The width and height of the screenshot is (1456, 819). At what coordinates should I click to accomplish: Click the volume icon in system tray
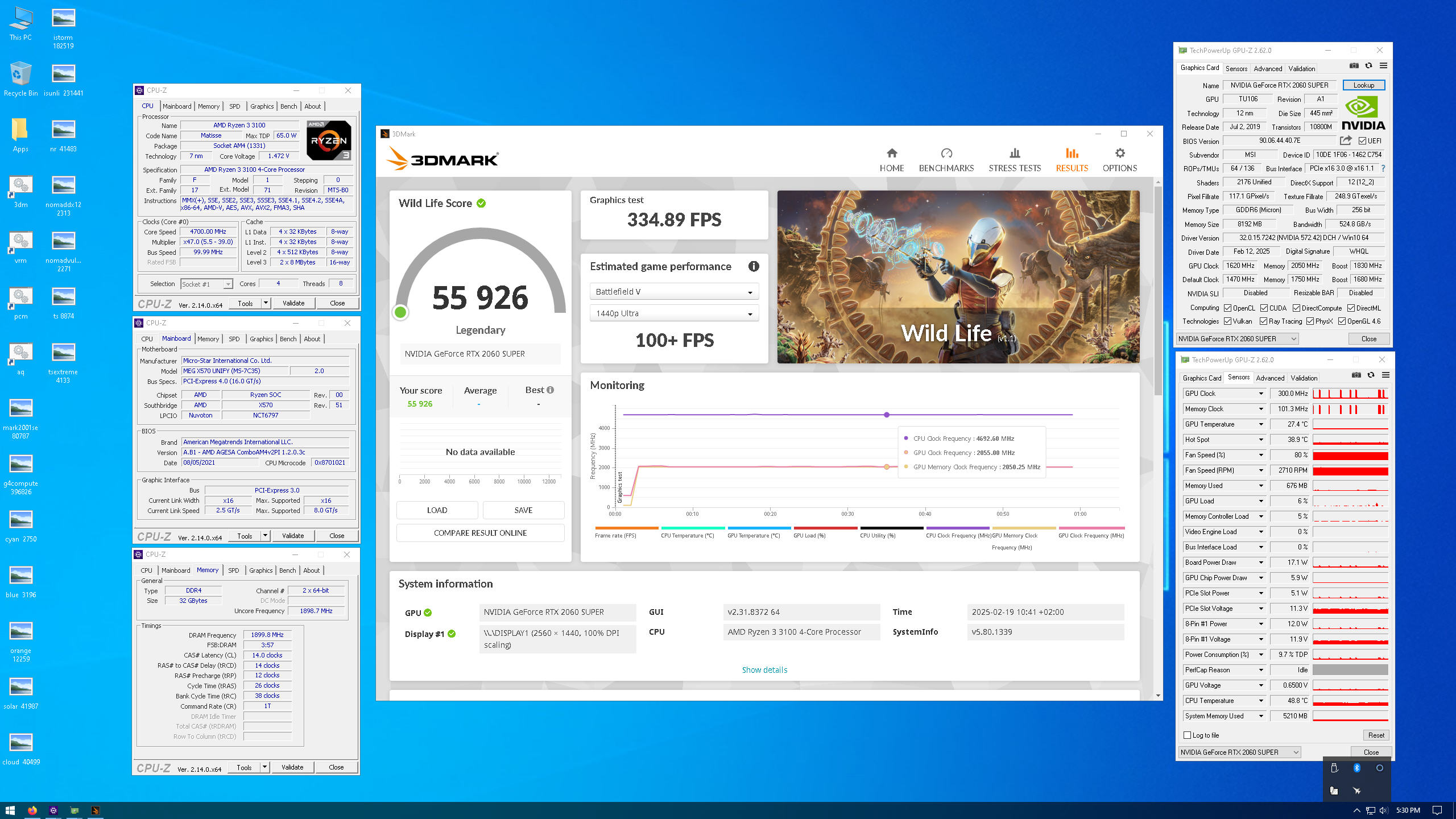(x=1384, y=810)
